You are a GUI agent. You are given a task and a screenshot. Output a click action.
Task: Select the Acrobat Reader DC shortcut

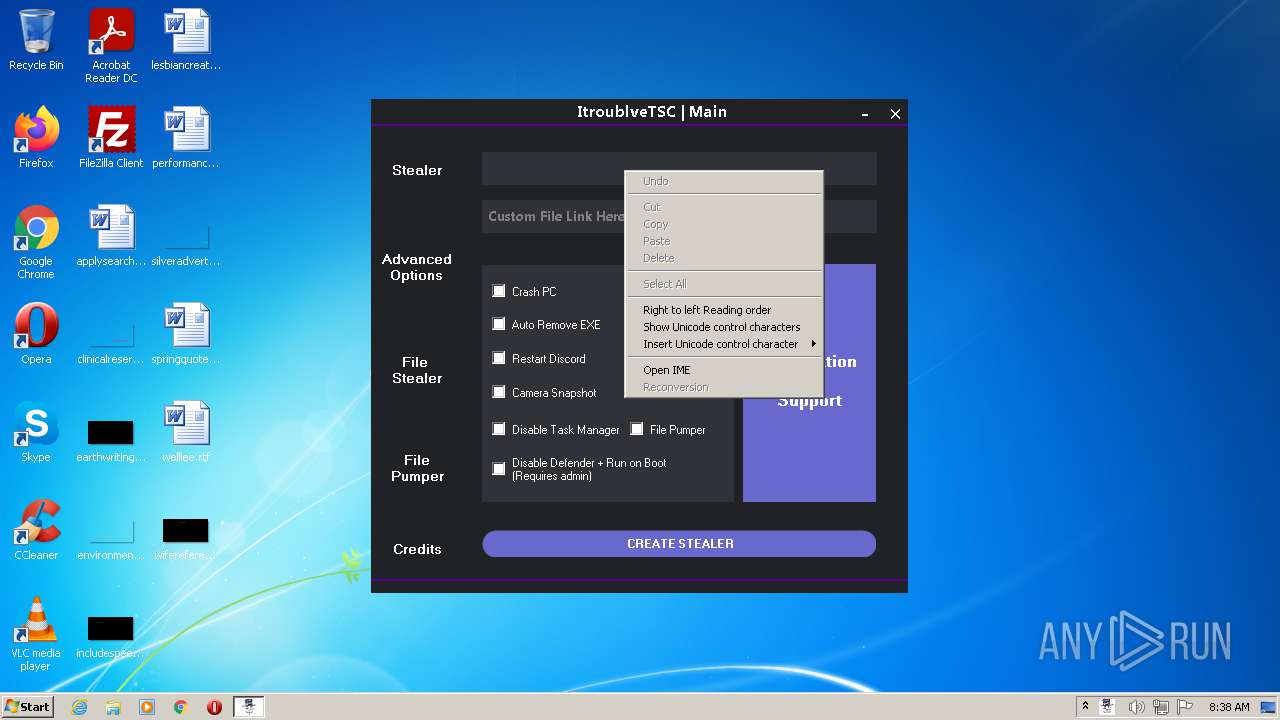click(111, 46)
